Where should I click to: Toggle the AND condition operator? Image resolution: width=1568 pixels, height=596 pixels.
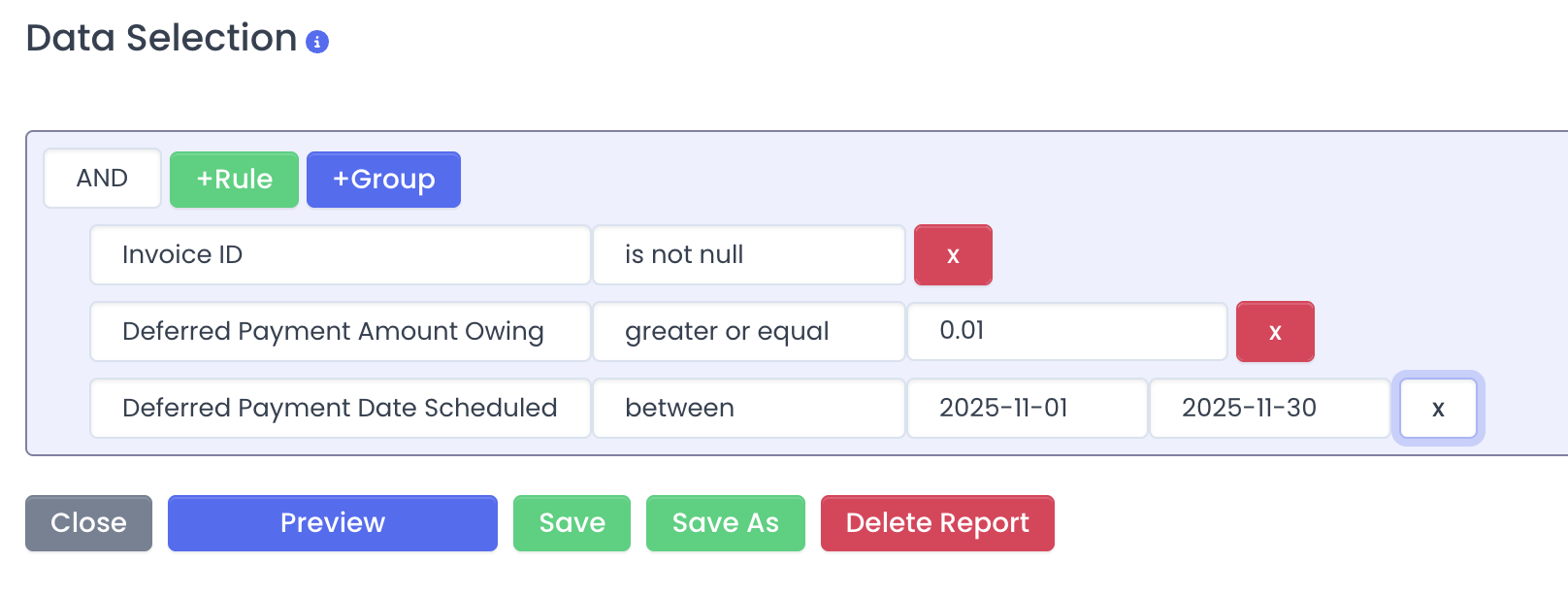point(102,179)
